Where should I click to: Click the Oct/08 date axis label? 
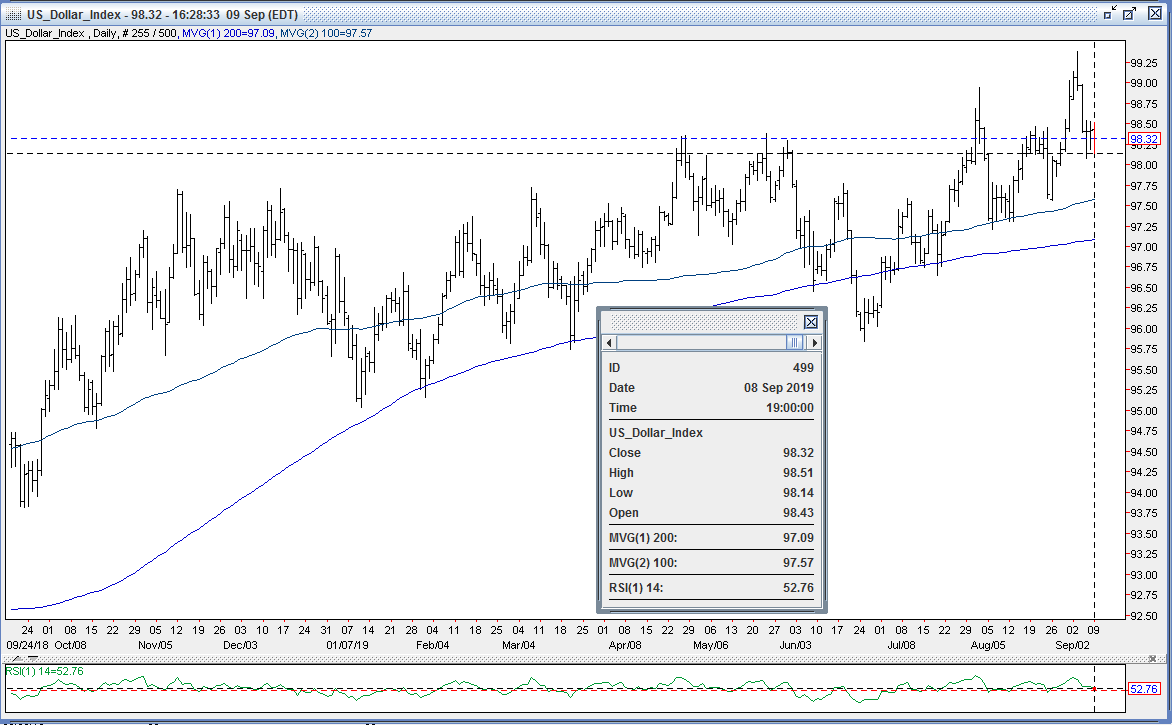point(70,645)
